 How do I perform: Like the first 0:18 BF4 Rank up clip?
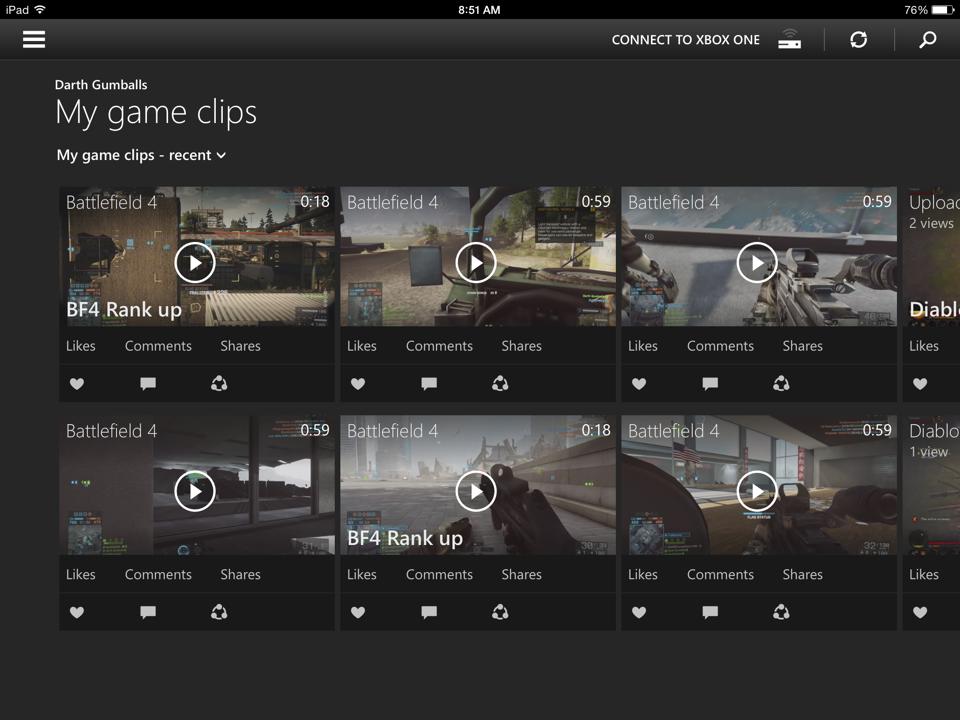77,384
